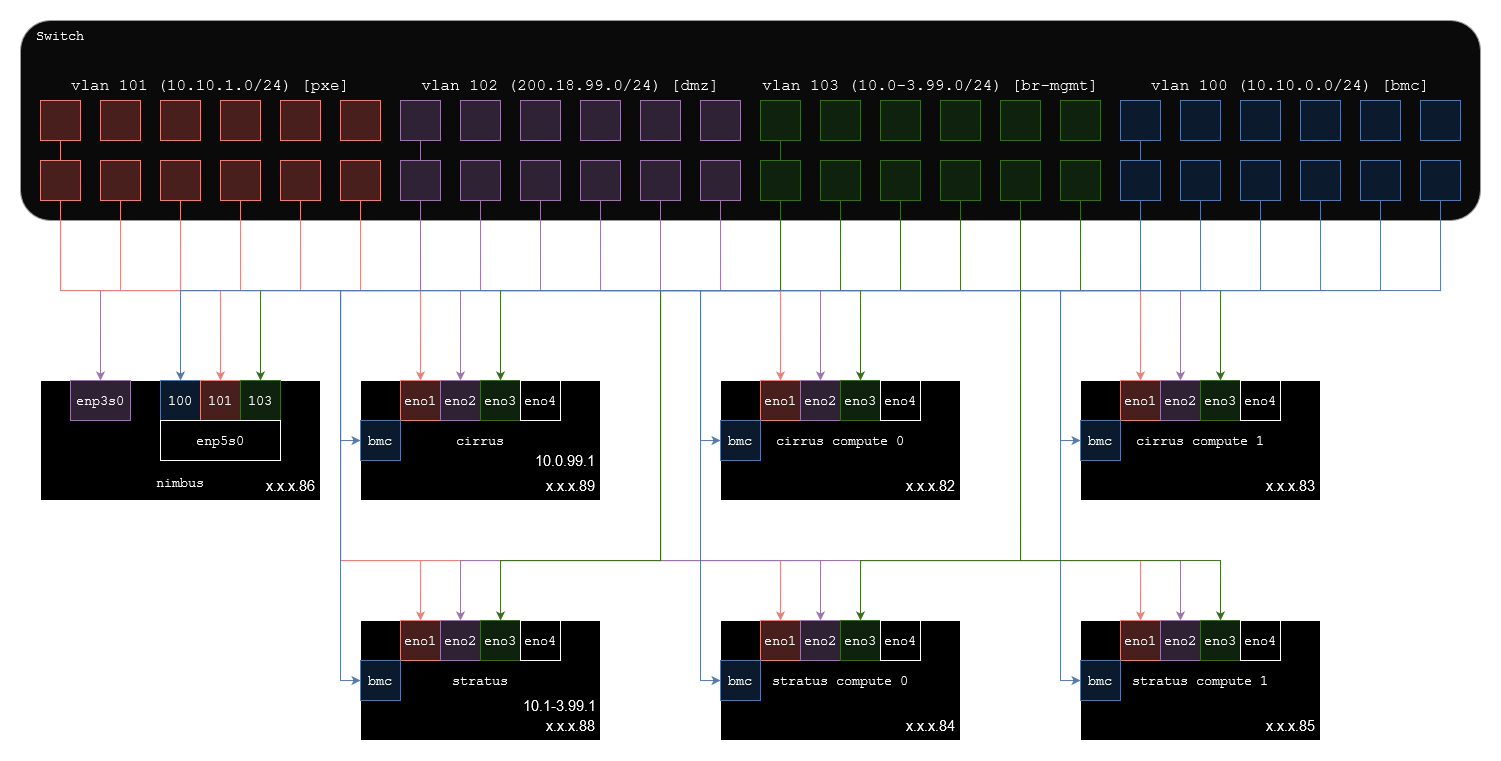The width and height of the screenshot is (1501, 761).
Task: Select the vlan 103 [br-mgmt] label
Action: pos(929,86)
